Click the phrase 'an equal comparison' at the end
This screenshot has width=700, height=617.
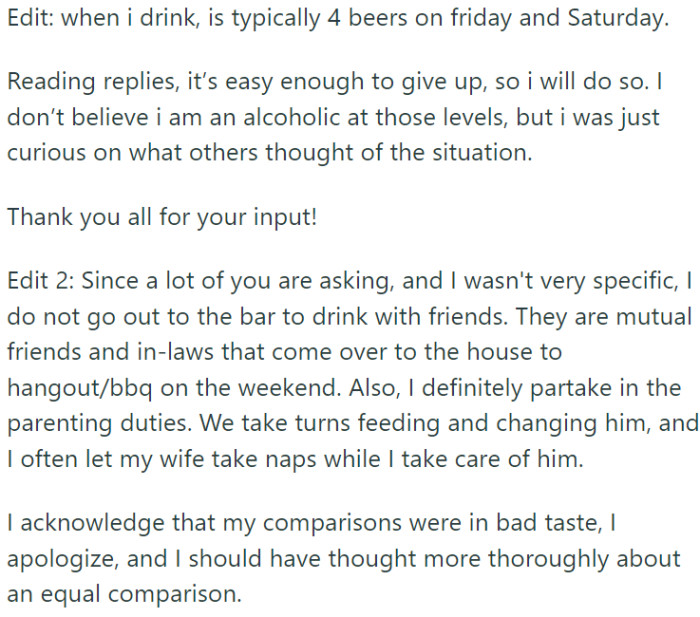[x=125, y=596]
